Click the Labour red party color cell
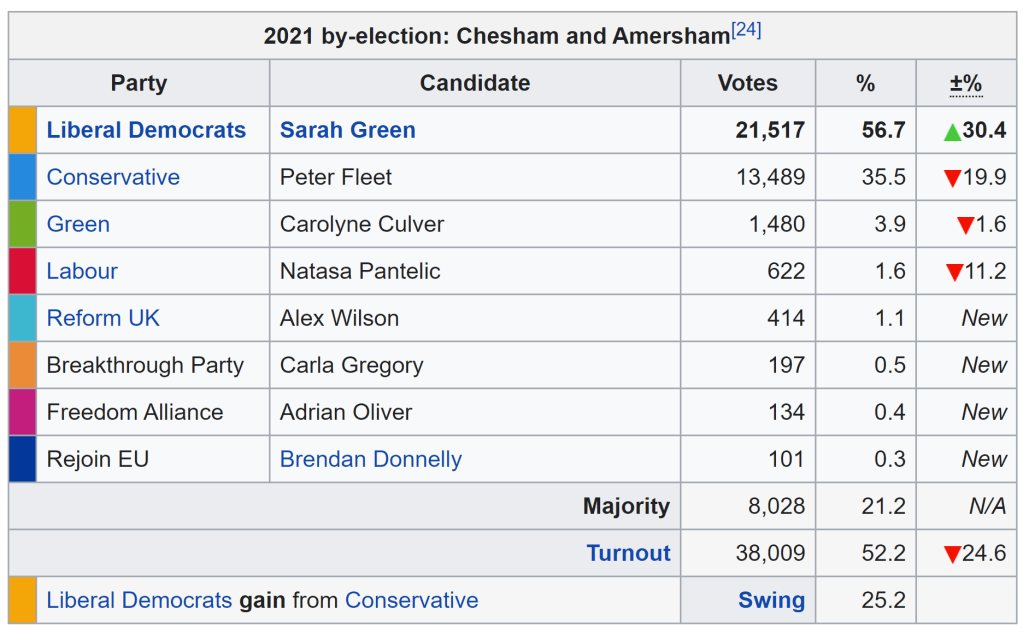This screenshot has width=1023, height=633. tap(23, 271)
